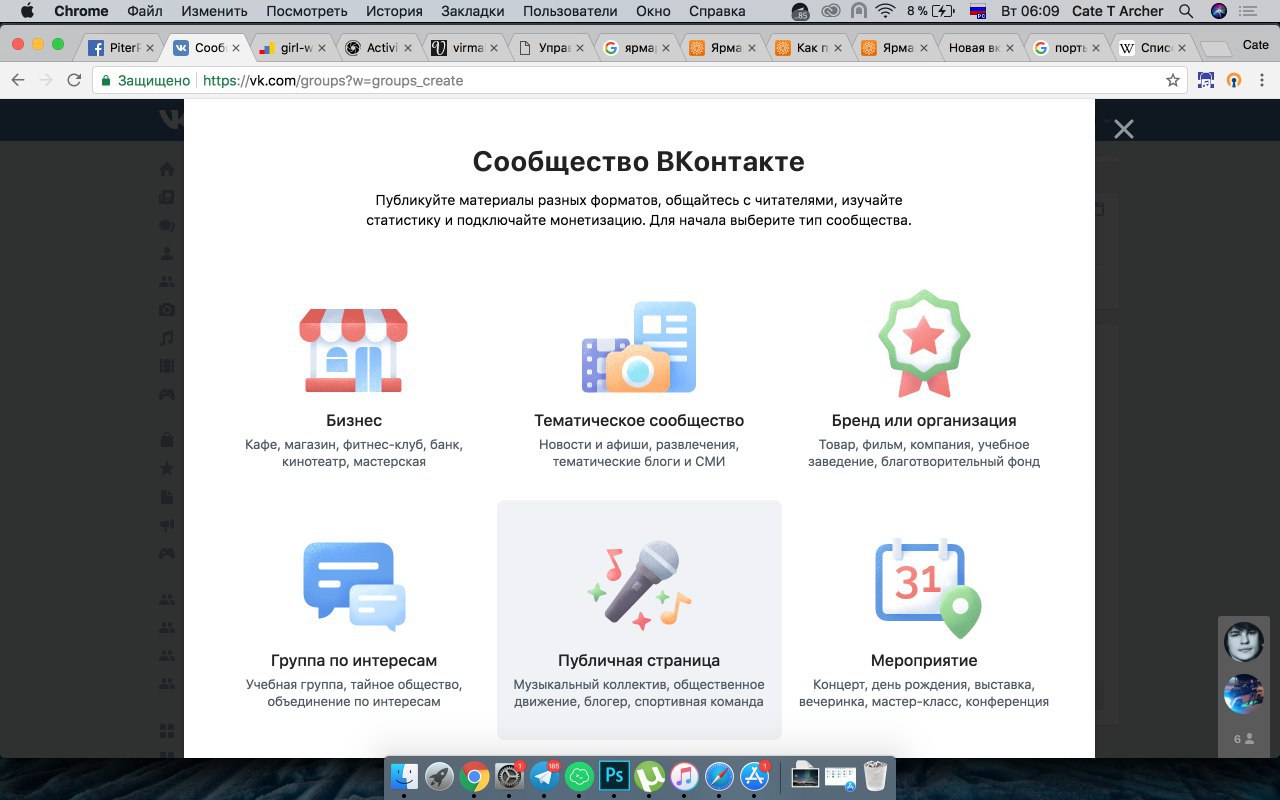Open the Окно menu
This screenshot has height=800, width=1280.
tap(654, 11)
